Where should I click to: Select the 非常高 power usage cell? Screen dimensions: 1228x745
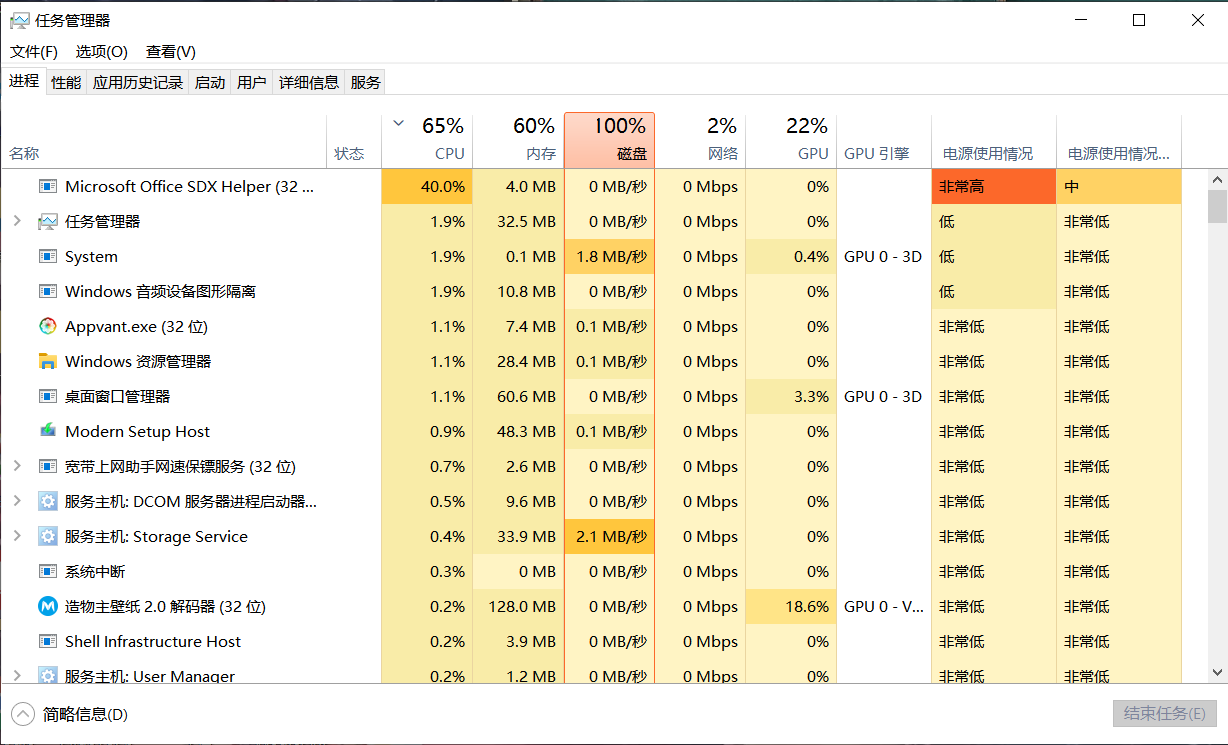994,186
